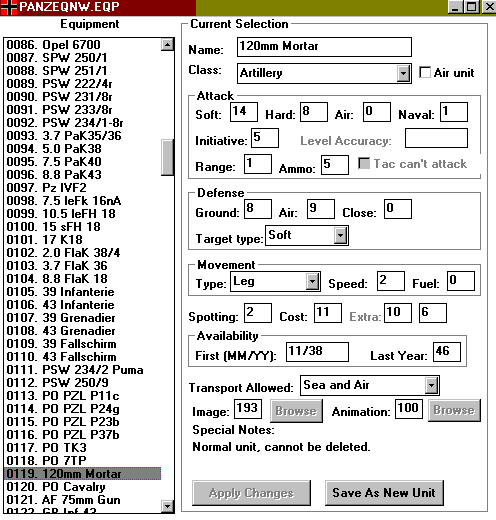The height and width of the screenshot is (520, 496).
Task: Toggle the Tac can't attack checkbox
Action: 364,163
